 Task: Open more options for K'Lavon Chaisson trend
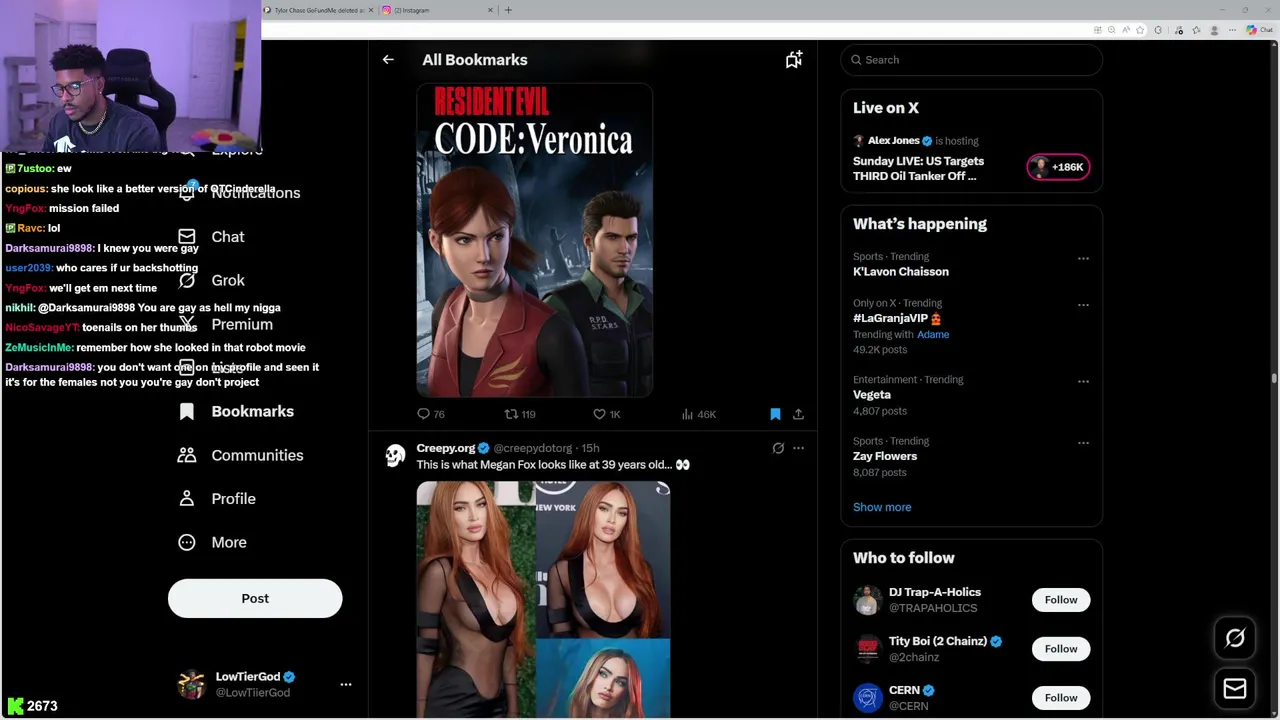pyautogui.click(x=1083, y=258)
